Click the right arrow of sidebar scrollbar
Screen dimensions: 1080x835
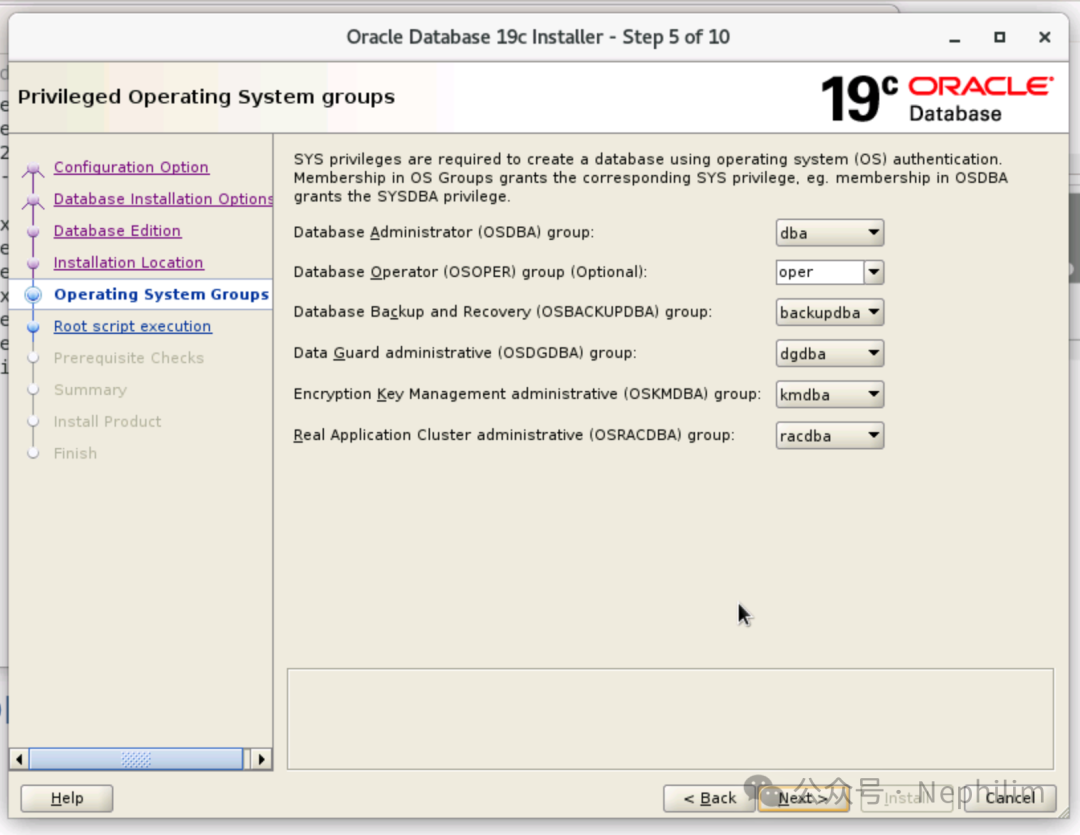click(262, 759)
